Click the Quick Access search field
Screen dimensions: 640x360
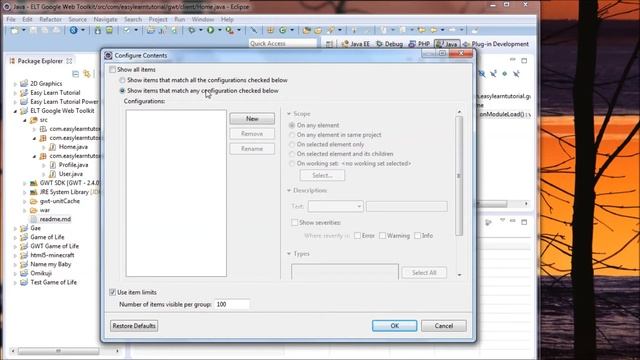click(x=282, y=43)
